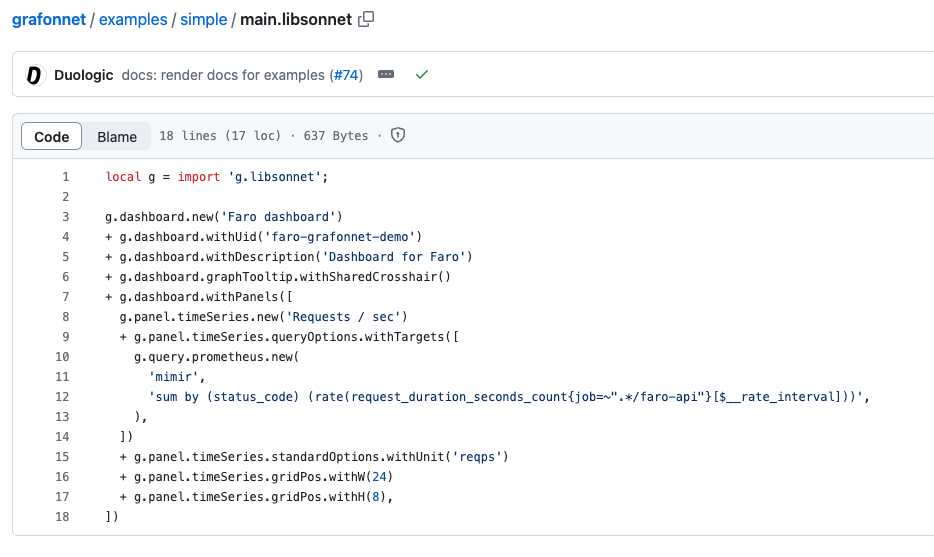
Task: Navigate to the simple folder breadcrumb
Action: point(203,19)
